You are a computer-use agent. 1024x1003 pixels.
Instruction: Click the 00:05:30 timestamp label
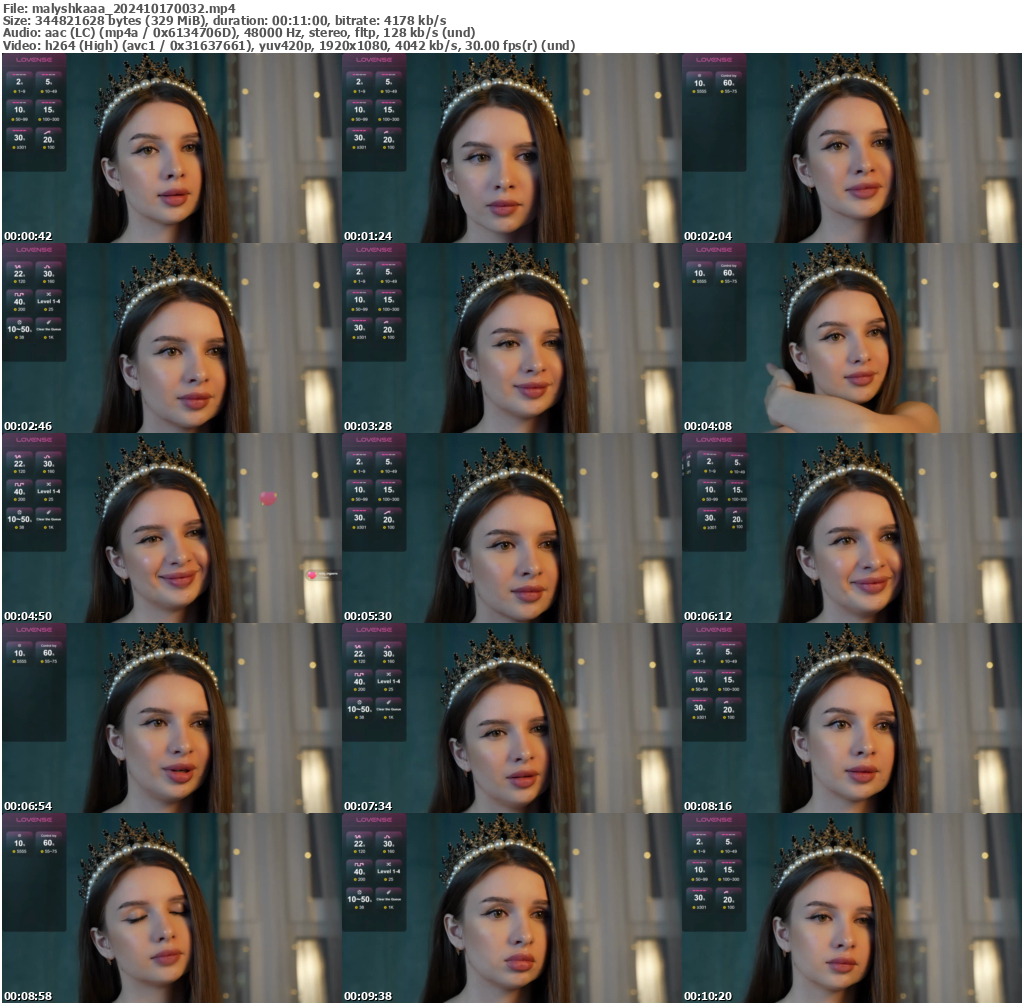coord(368,616)
